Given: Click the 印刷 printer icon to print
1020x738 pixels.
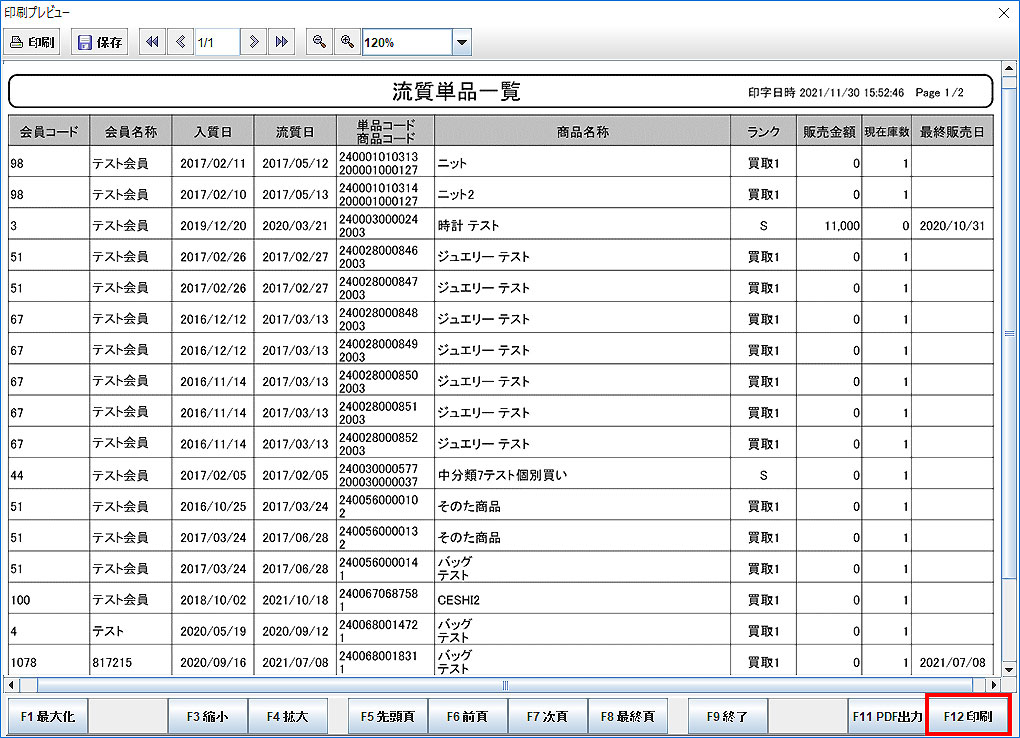Looking at the screenshot, I should coord(31,41).
